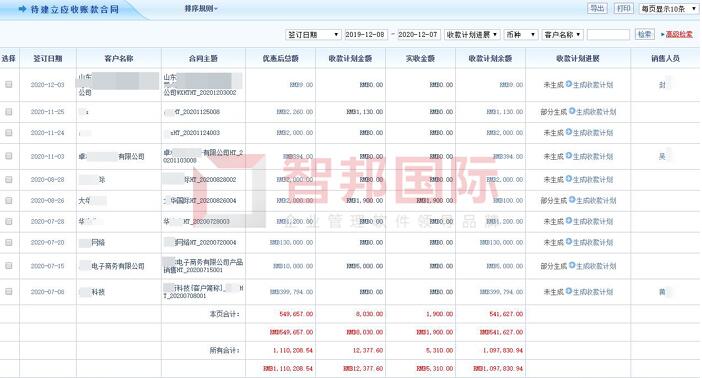Click the 实收金额 column header
Image resolution: width=702 pixels, height=378 pixels.
[x=420, y=58]
